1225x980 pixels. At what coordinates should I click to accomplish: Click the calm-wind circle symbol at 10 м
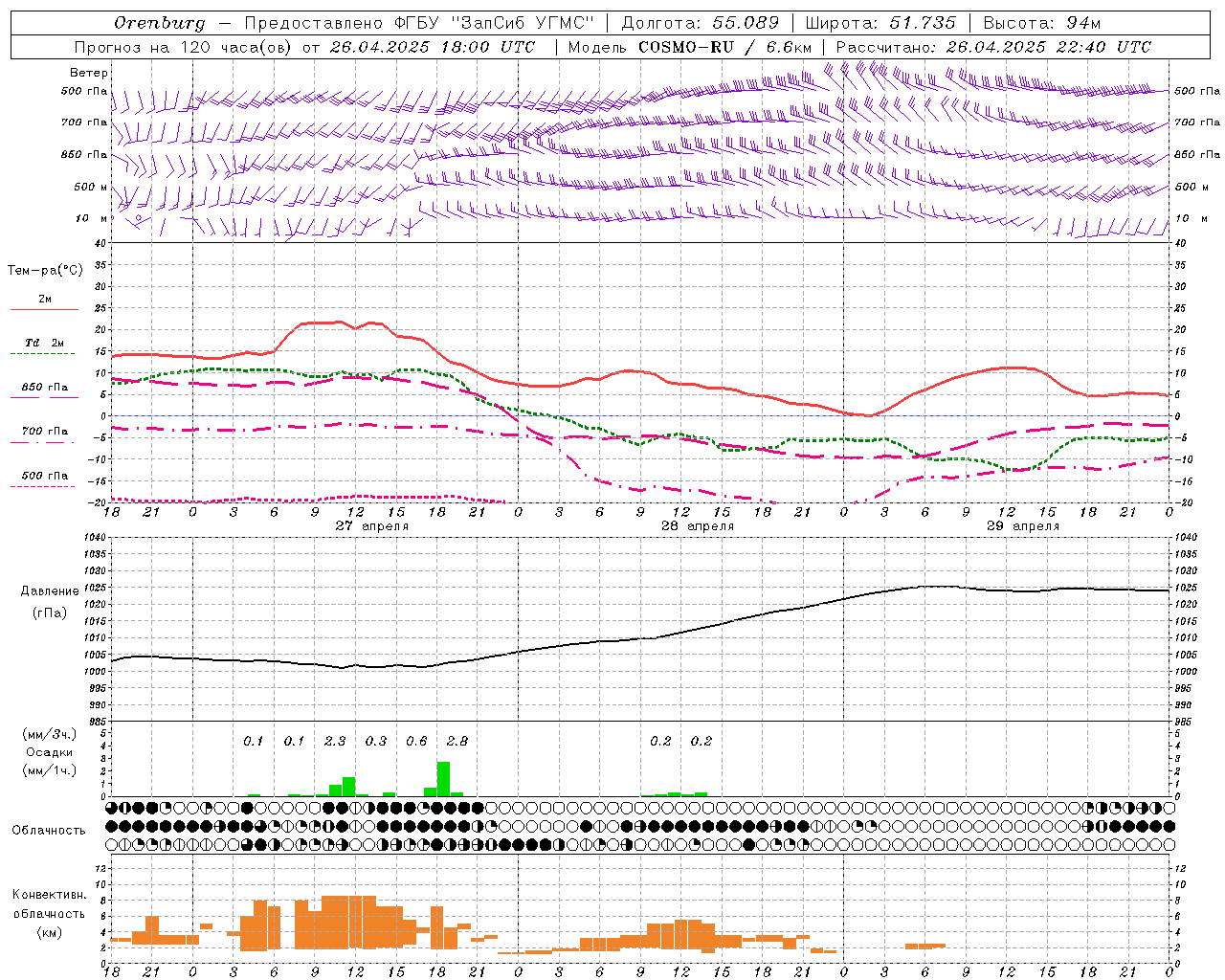pyautogui.click(x=140, y=218)
